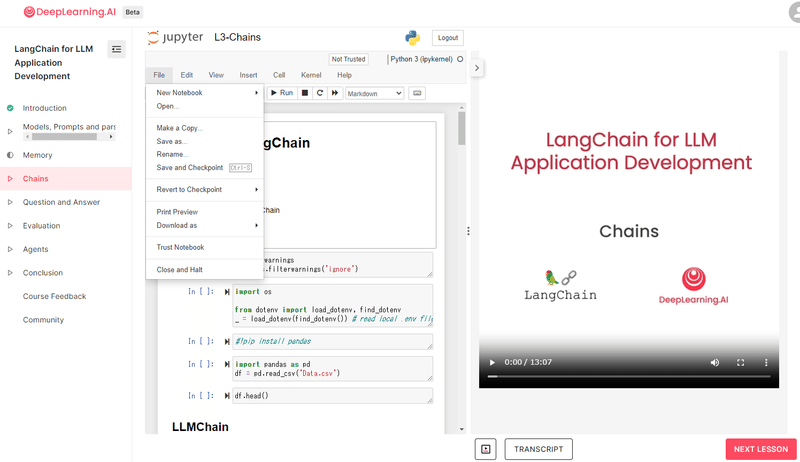Click the panel divider three-dot handle
Viewport: 800px width, 462px height.
[468, 231]
